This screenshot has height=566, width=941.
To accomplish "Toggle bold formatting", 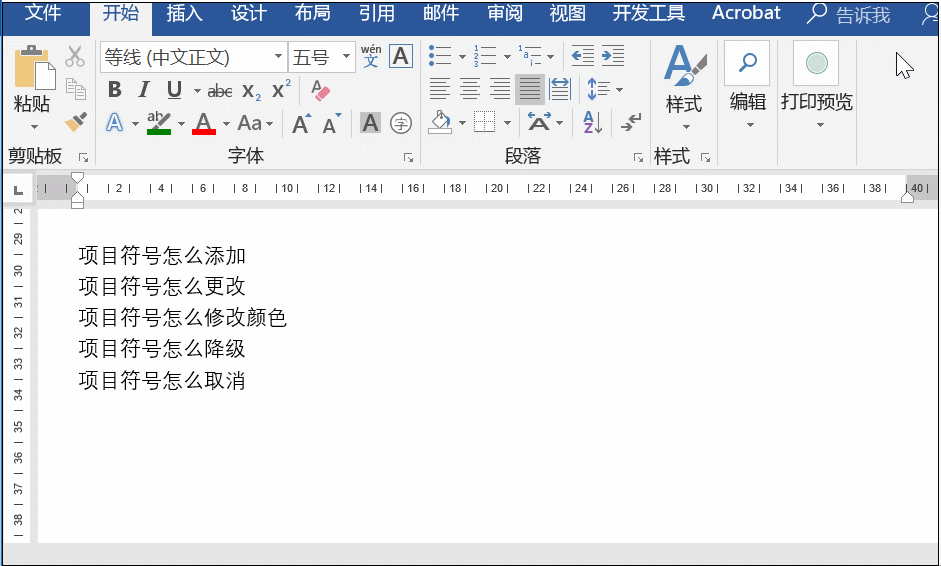I will (115, 90).
